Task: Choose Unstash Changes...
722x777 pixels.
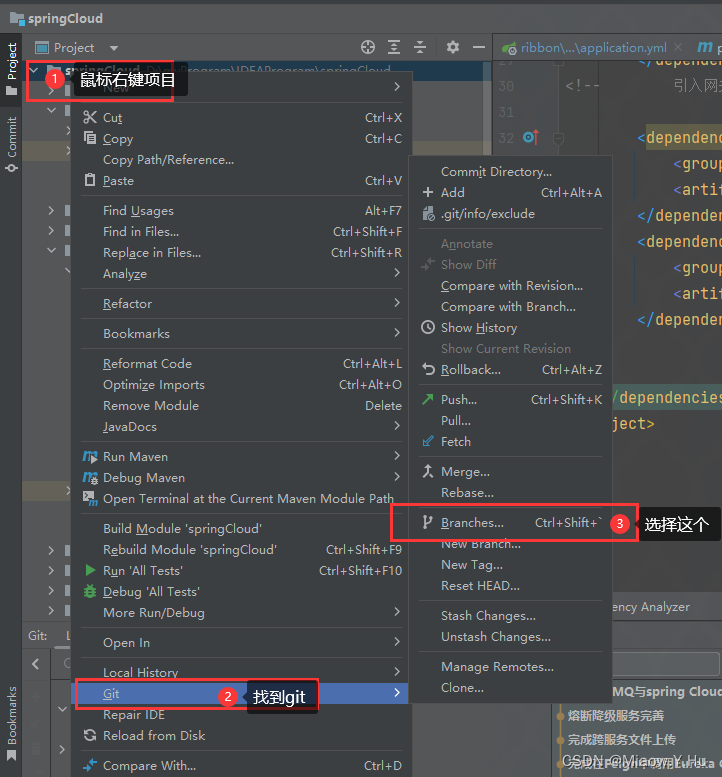Action: point(496,637)
